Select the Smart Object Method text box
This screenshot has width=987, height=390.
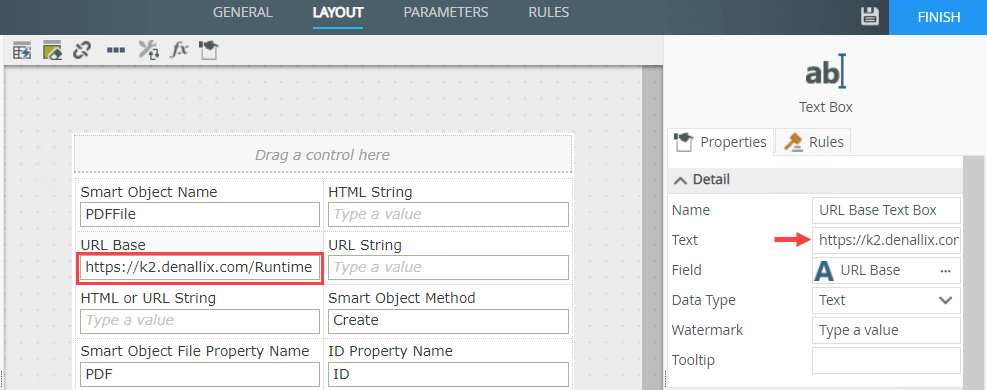click(x=448, y=320)
